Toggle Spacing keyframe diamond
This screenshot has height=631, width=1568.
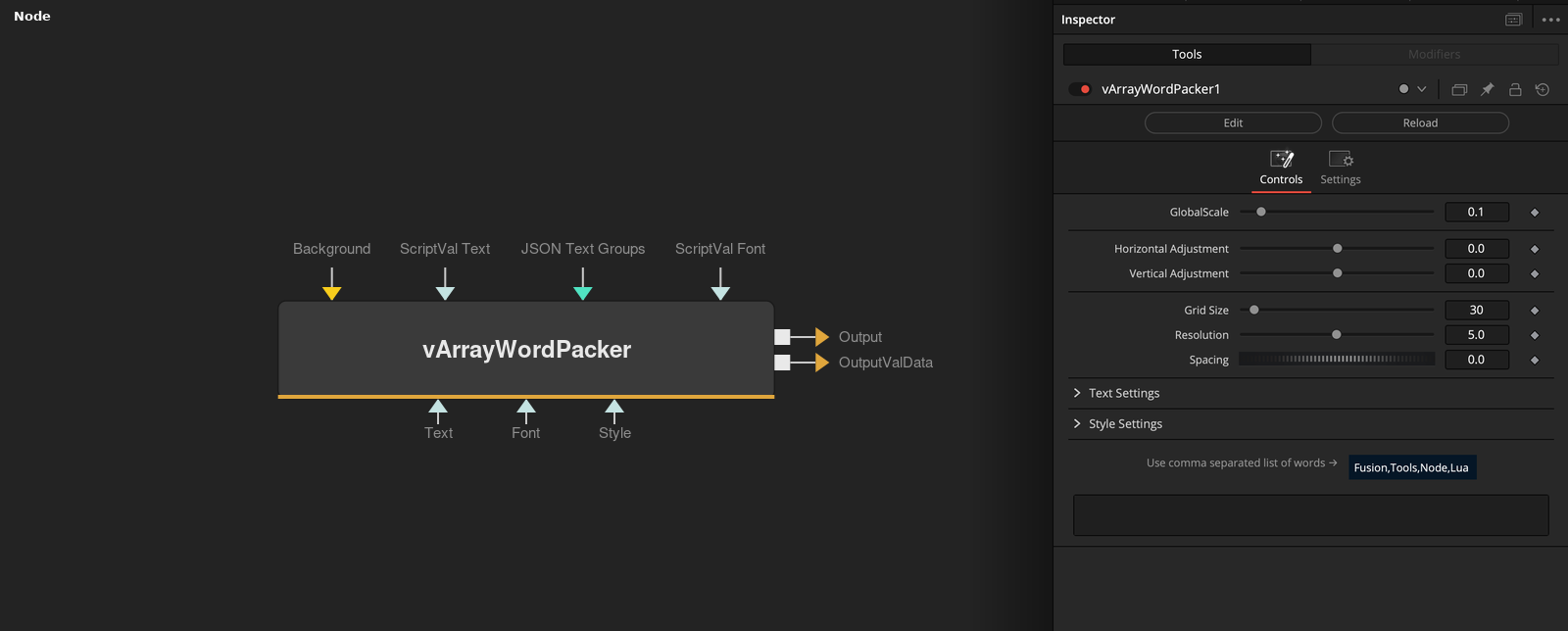(x=1535, y=361)
